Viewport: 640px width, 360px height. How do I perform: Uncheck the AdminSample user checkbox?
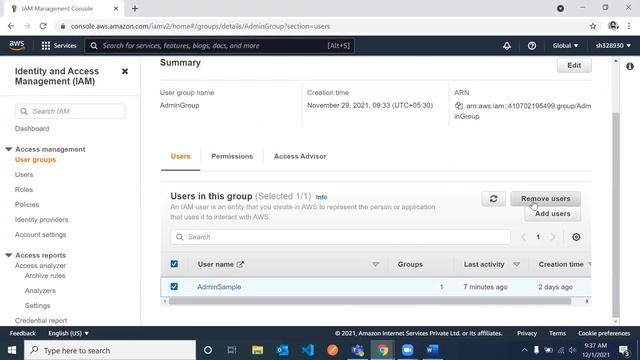click(174, 287)
